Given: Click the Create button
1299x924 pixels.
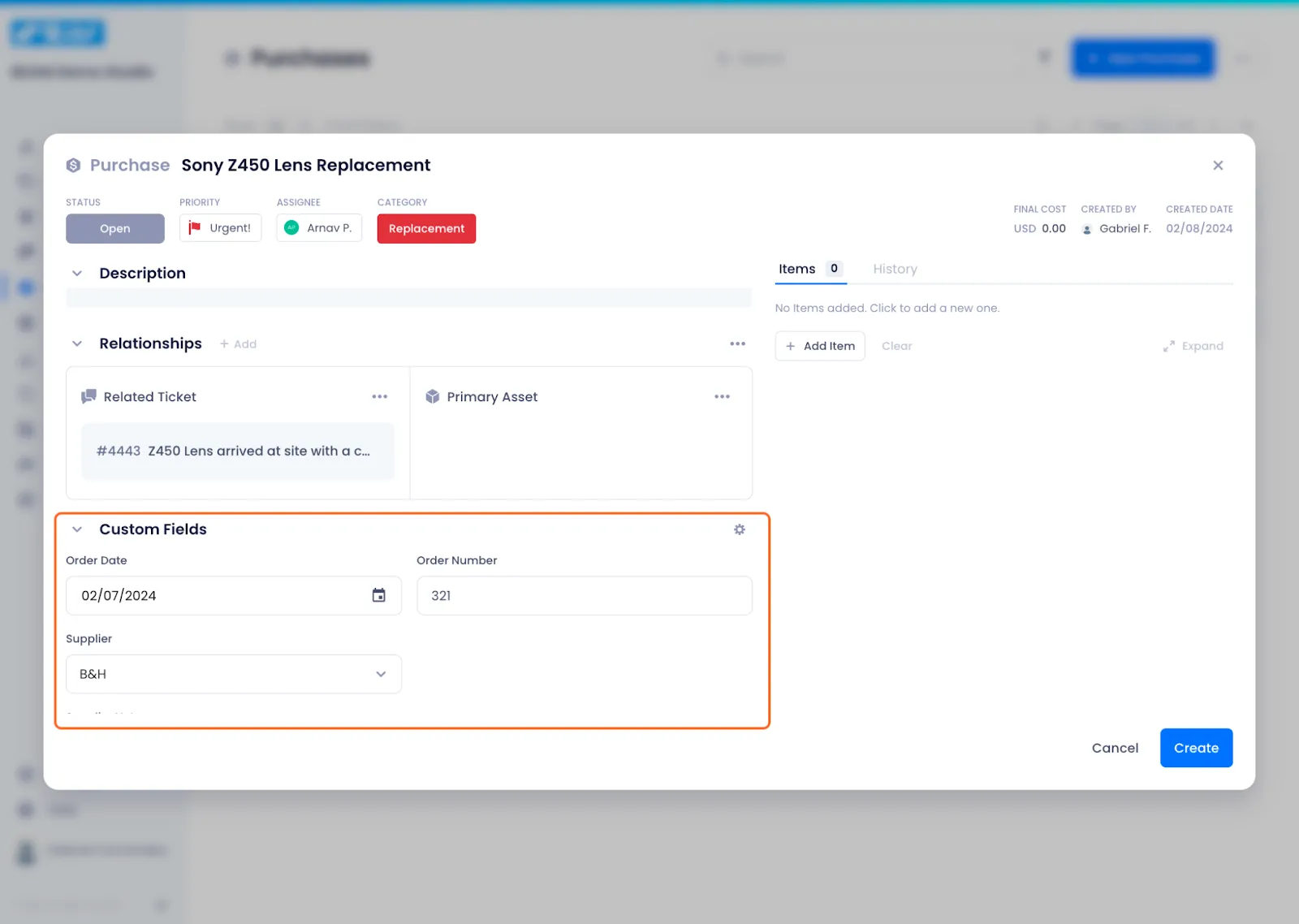Looking at the screenshot, I should 1195,748.
